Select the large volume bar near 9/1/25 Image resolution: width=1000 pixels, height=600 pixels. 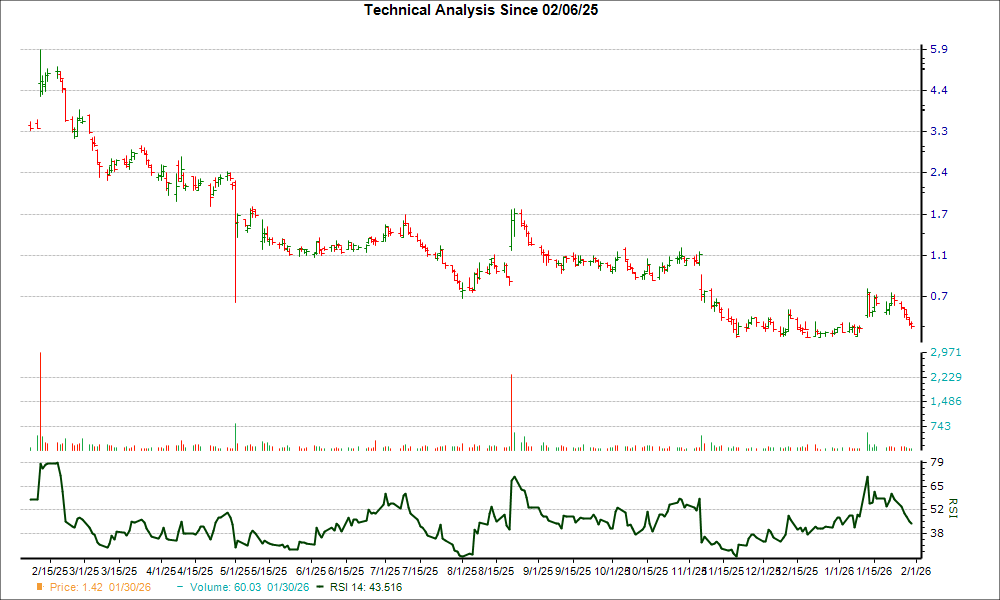tap(512, 410)
